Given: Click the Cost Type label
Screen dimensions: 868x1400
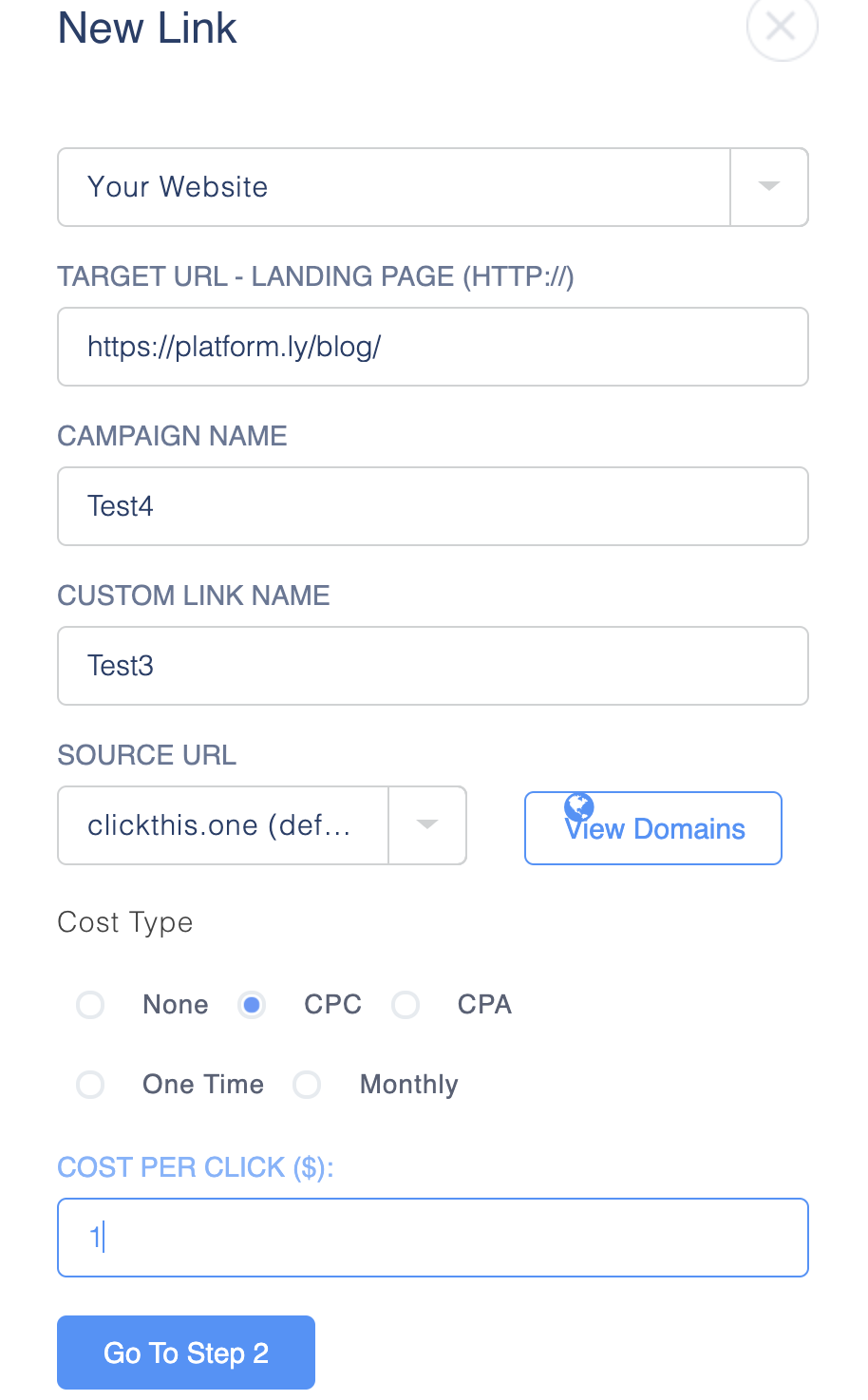Looking at the screenshot, I should [x=124, y=921].
